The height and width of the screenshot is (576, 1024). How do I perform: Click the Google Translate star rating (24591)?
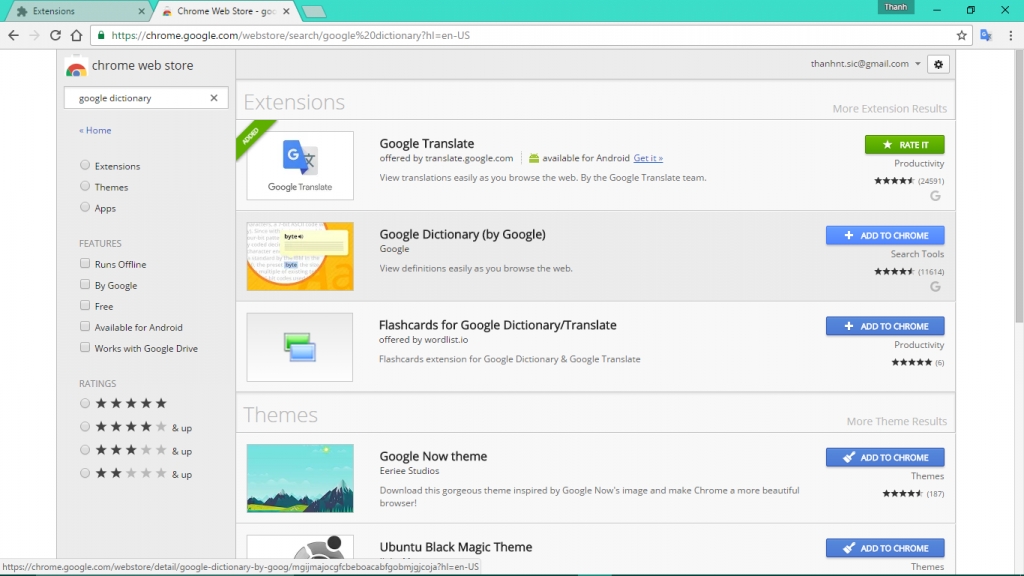pyautogui.click(x=909, y=180)
